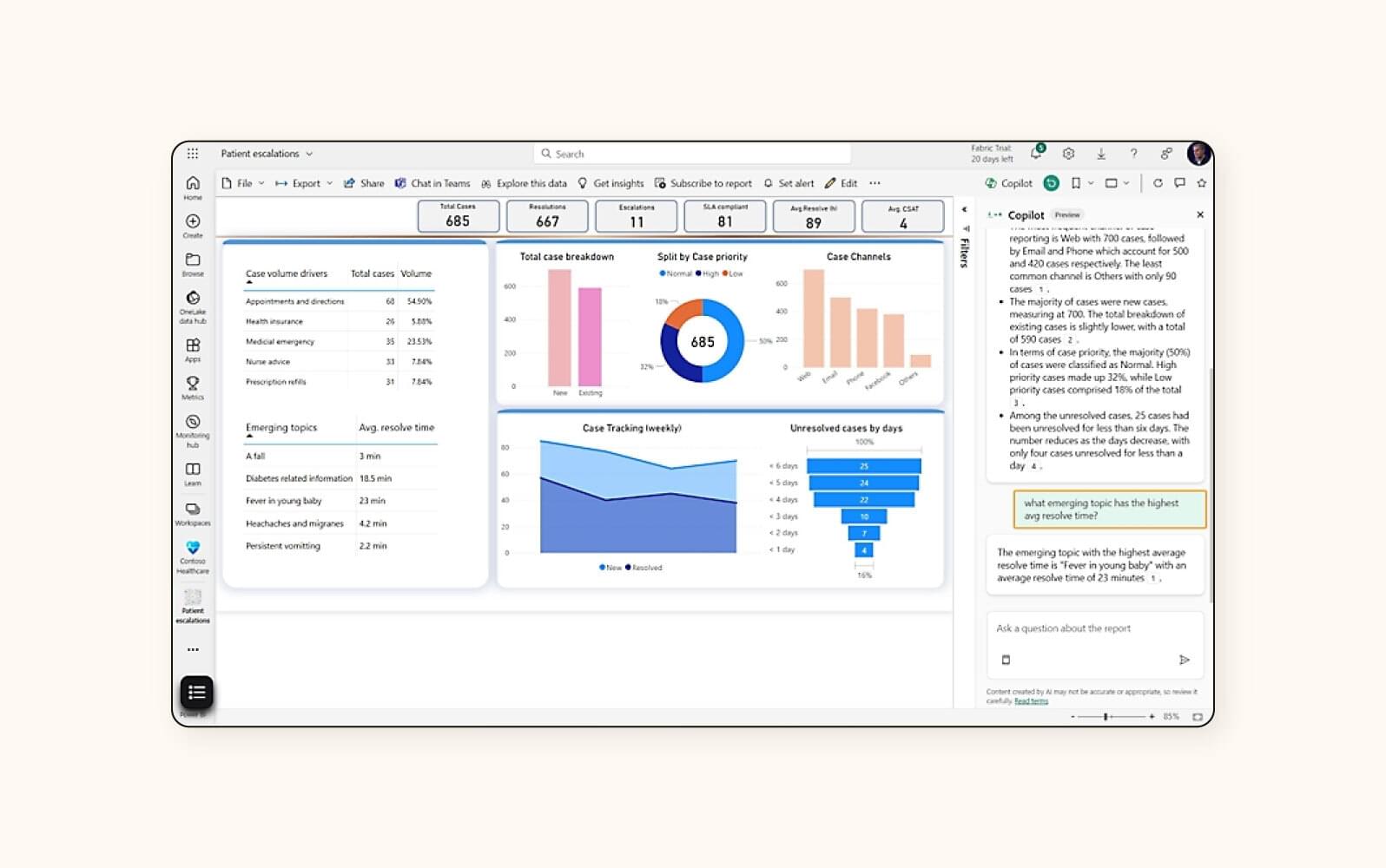The width and height of the screenshot is (1386, 868).
Task: Click the clipboard icon in Copilot input box
Action: [1006, 660]
